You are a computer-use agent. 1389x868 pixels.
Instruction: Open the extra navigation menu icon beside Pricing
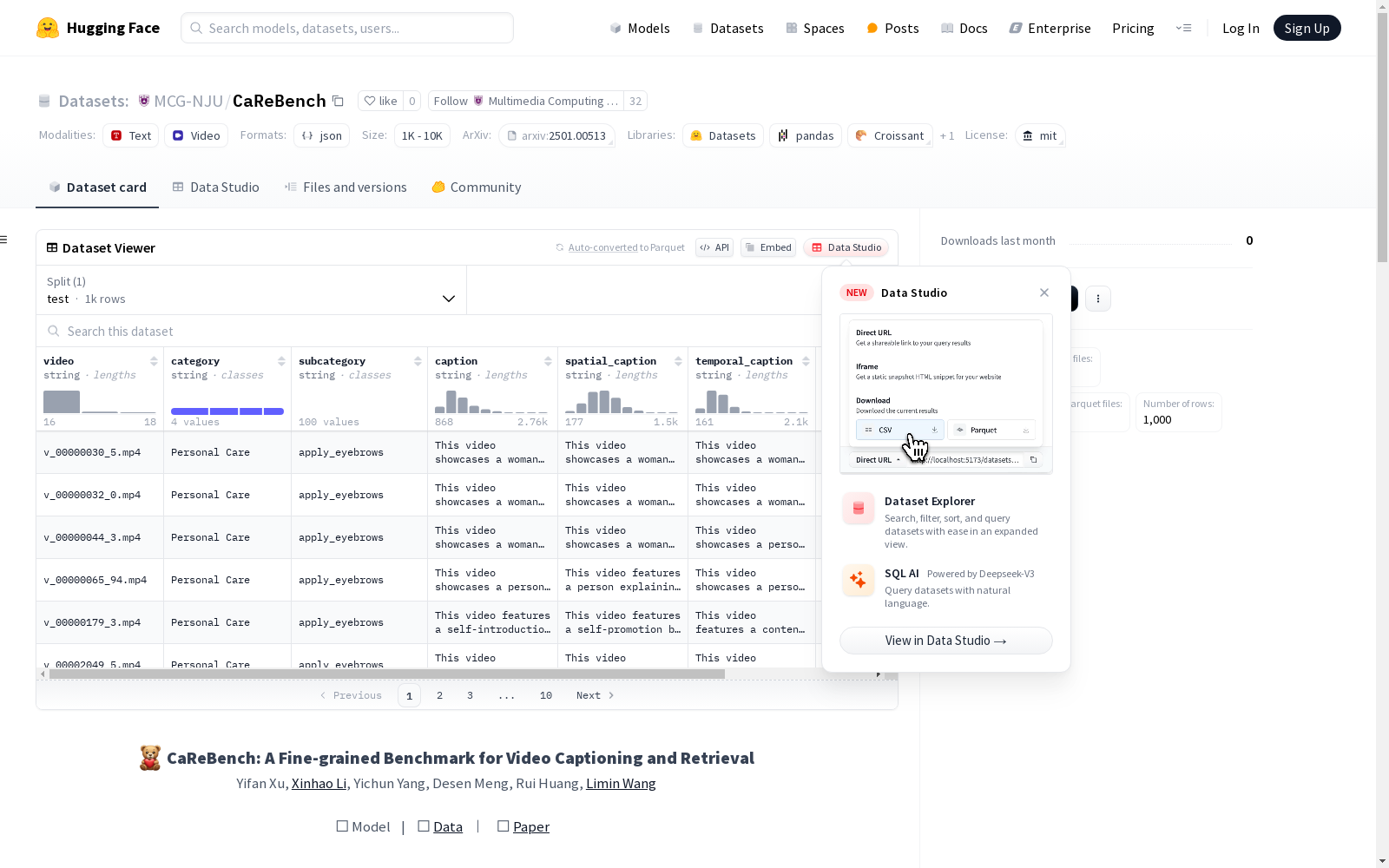pyautogui.click(x=1183, y=28)
